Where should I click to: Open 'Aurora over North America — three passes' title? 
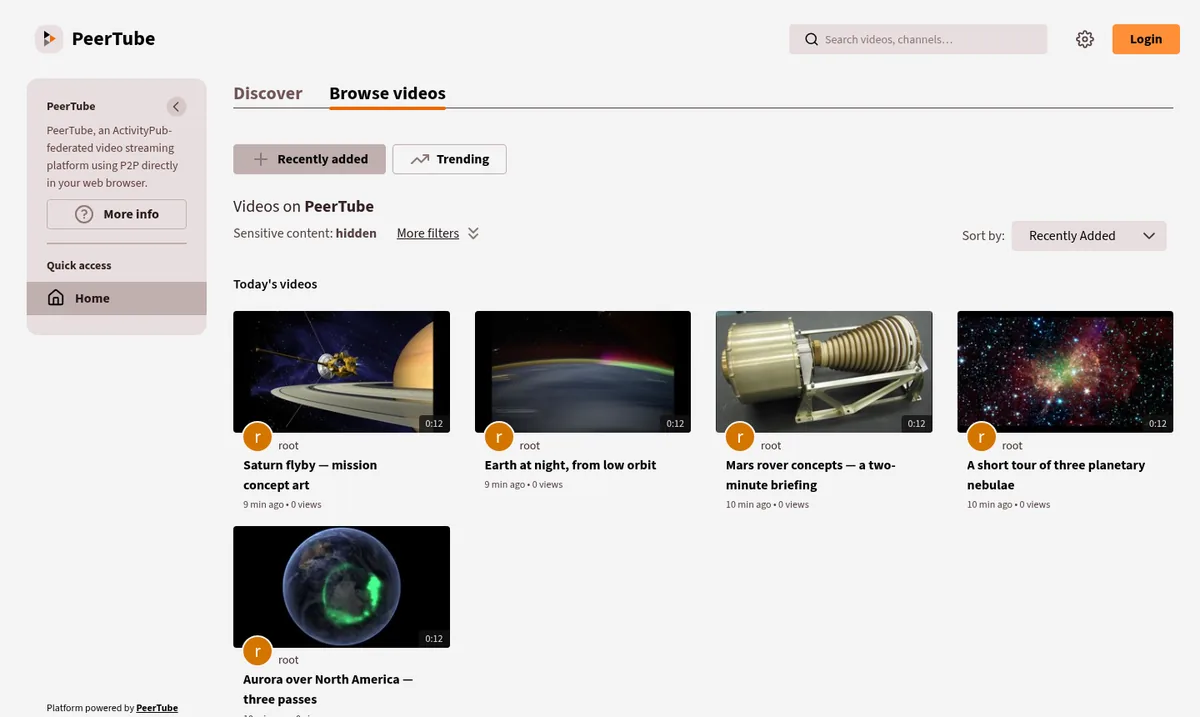click(328, 689)
